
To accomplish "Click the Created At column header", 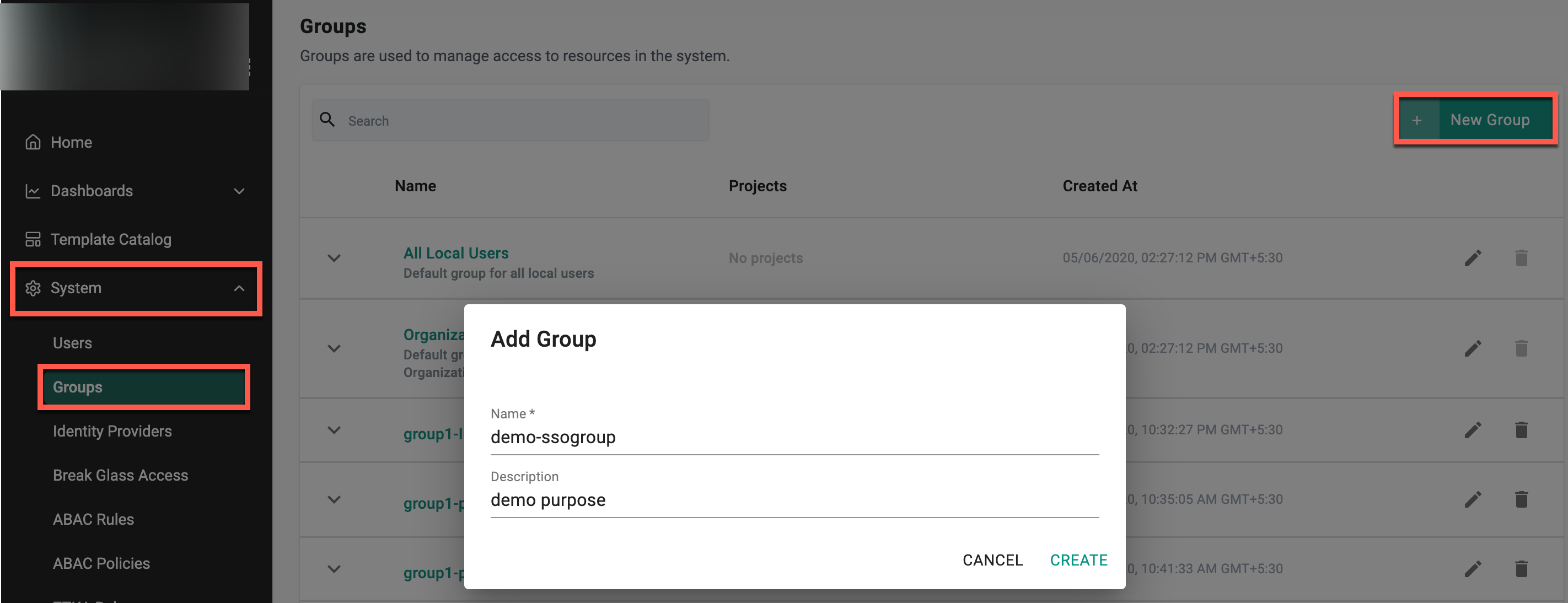I will [1099, 186].
